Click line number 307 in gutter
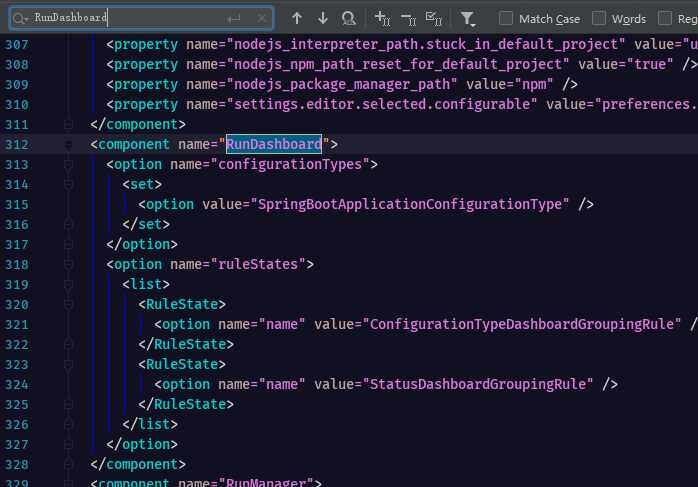Viewport: 698px width, 487px height. click(x=16, y=45)
